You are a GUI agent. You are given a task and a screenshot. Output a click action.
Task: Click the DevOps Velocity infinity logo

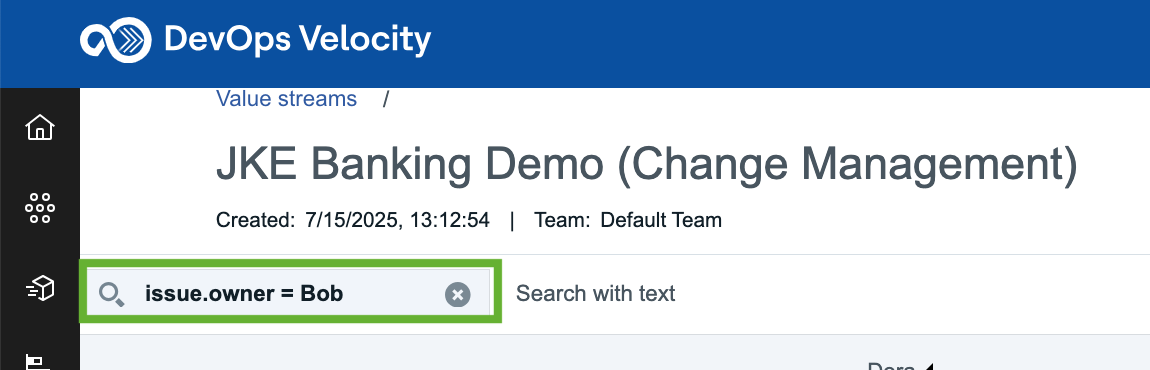(x=116, y=39)
